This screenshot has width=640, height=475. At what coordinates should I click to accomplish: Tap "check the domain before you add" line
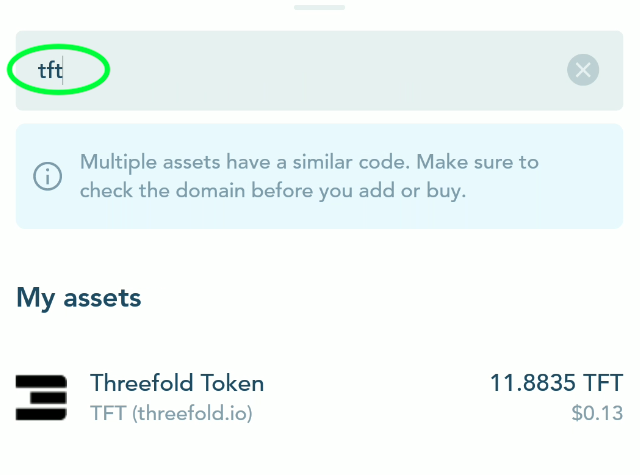[273, 190]
